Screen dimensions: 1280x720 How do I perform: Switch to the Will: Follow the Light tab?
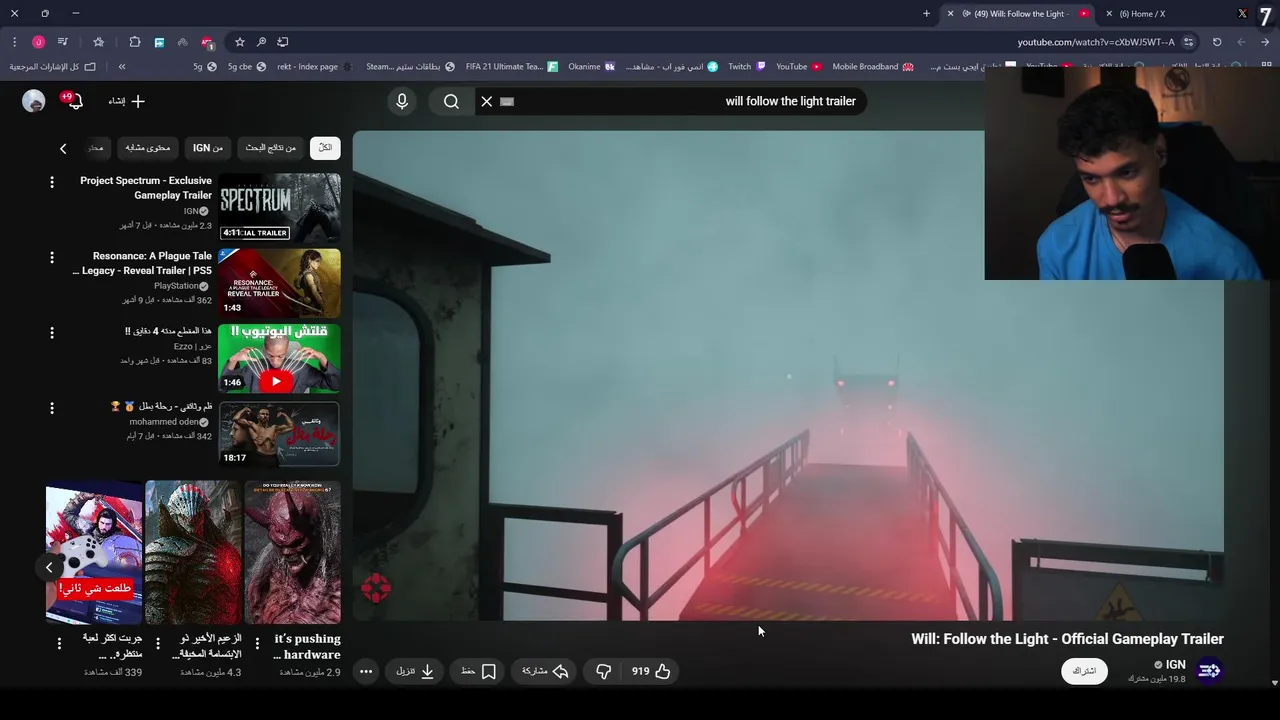[1020, 13]
